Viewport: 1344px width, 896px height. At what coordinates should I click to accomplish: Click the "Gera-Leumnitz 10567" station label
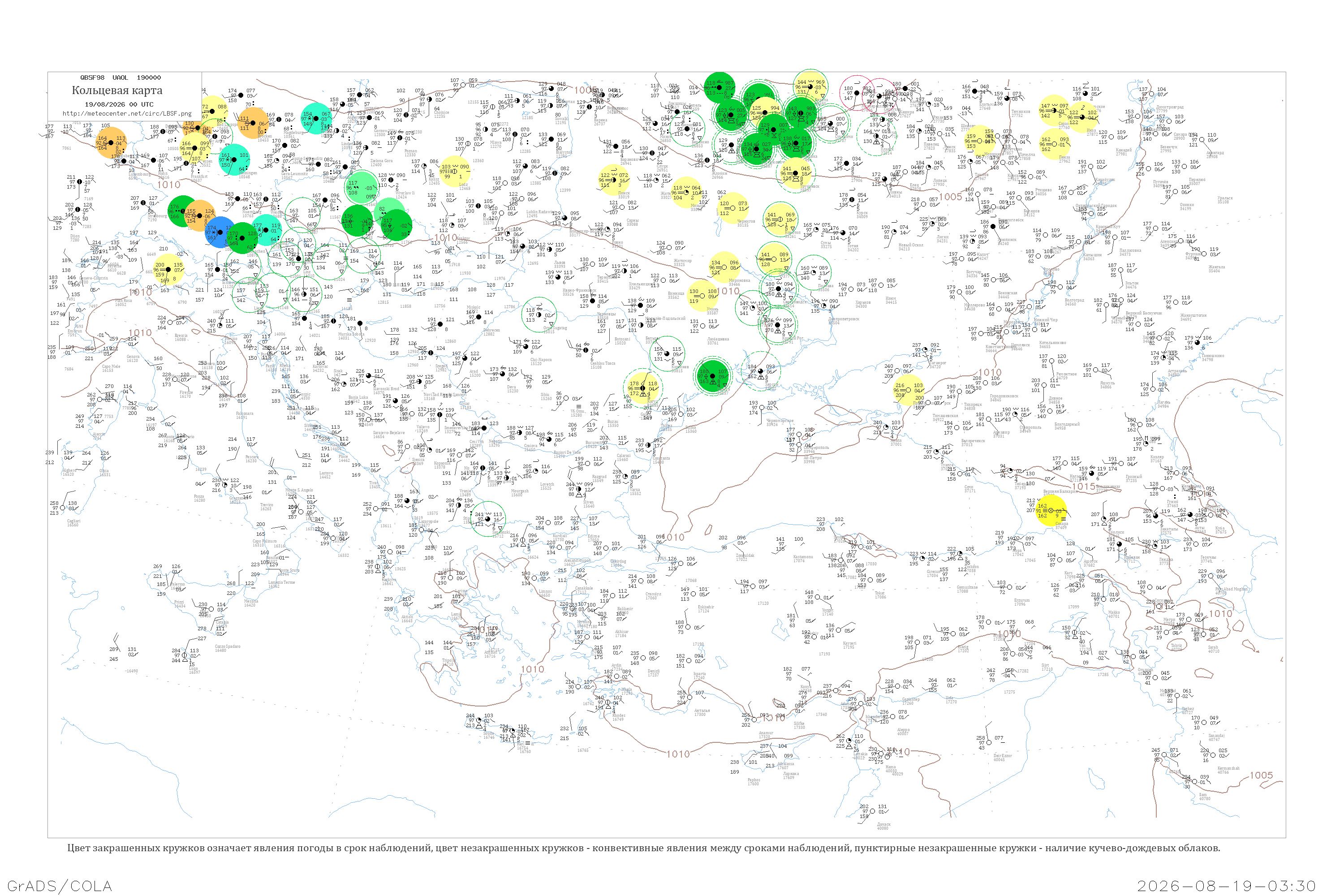(x=294, y=176)
